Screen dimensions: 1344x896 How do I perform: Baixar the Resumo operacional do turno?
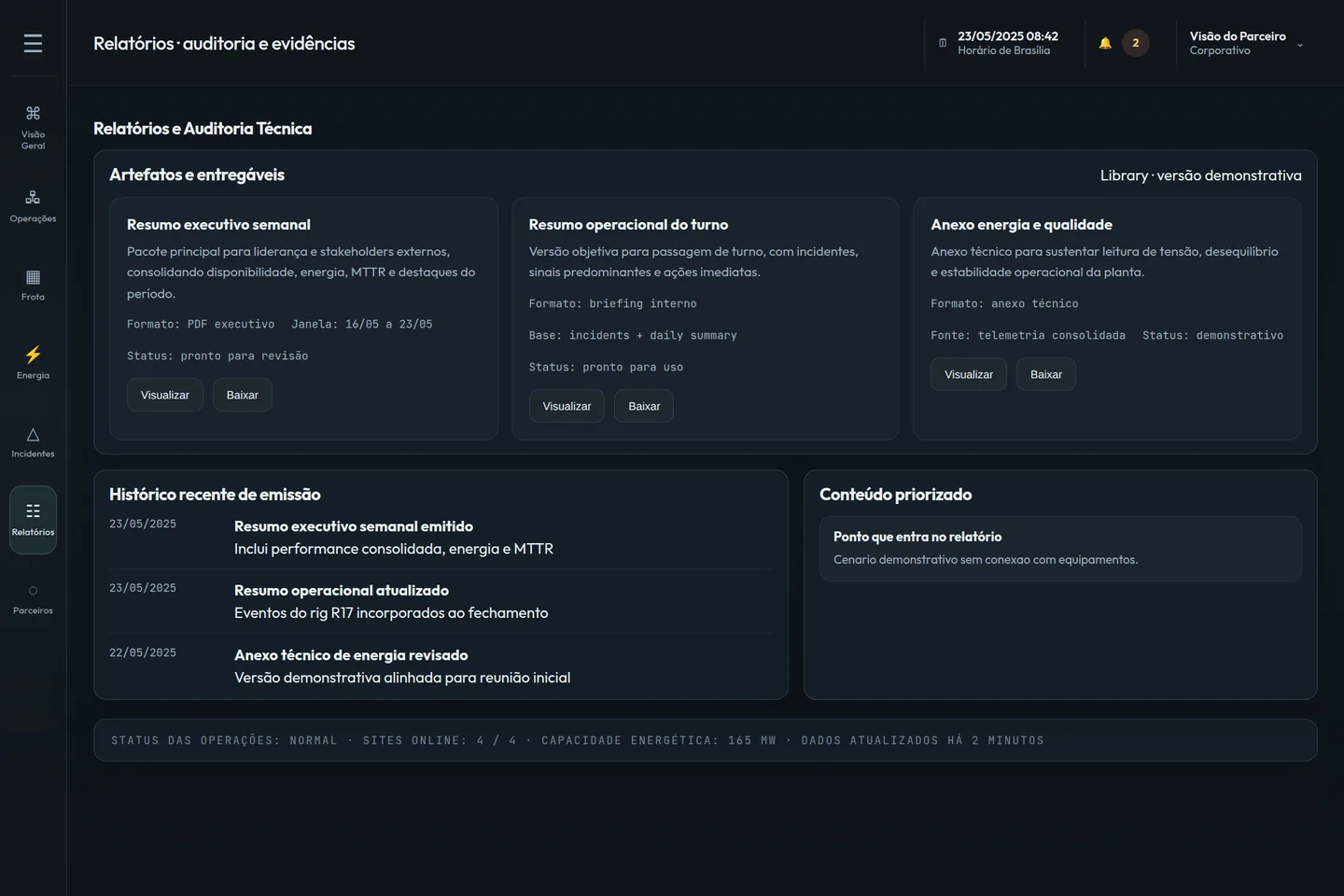(x=644, y=406)
